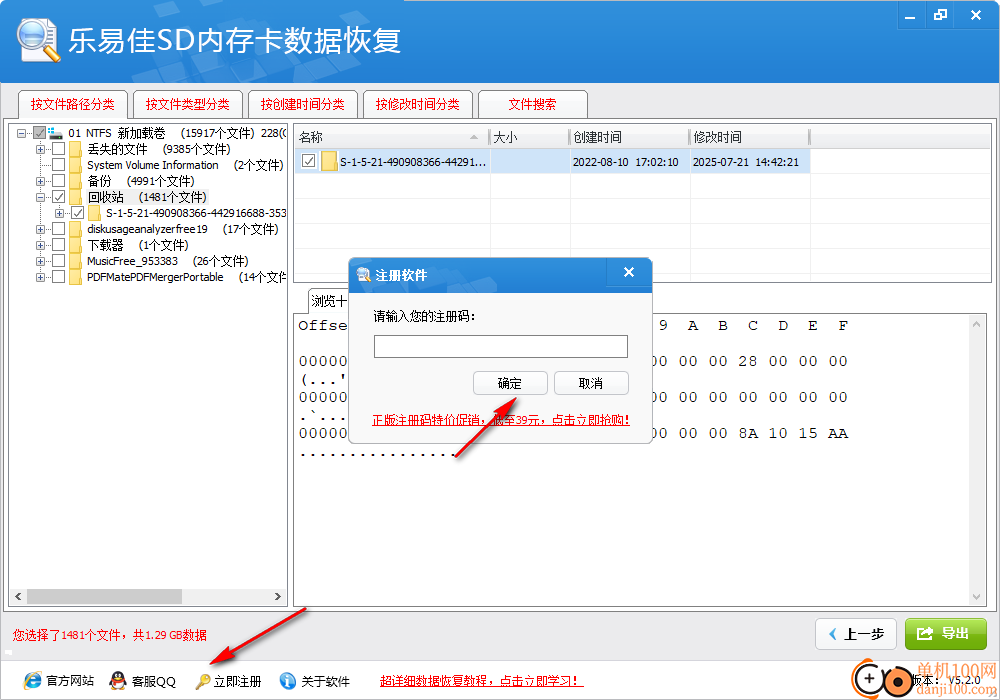Check the 下载器 checkbox
1000x700 pixels.
[x=59, y=244]
